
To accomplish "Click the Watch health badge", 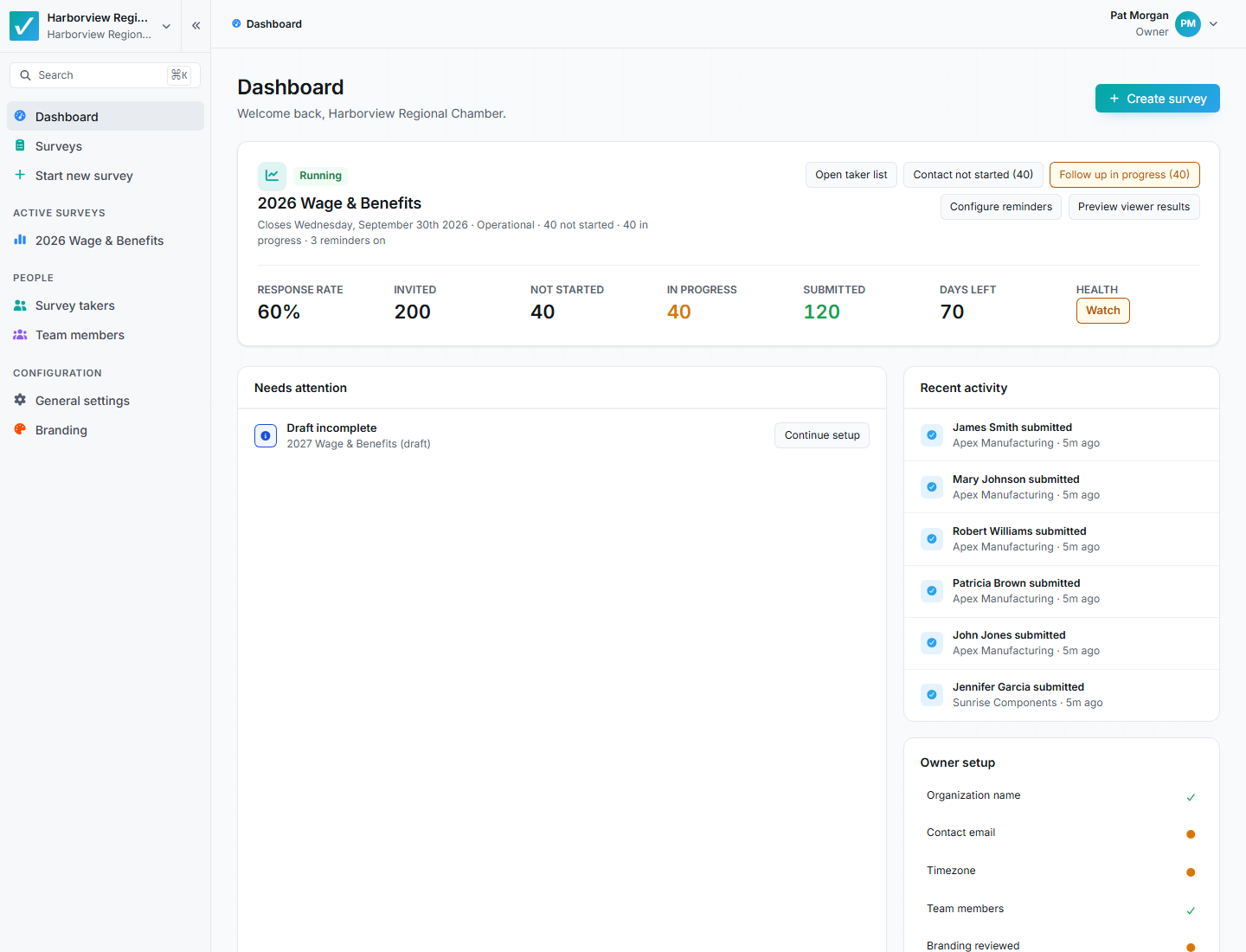I will point(1103,311).
